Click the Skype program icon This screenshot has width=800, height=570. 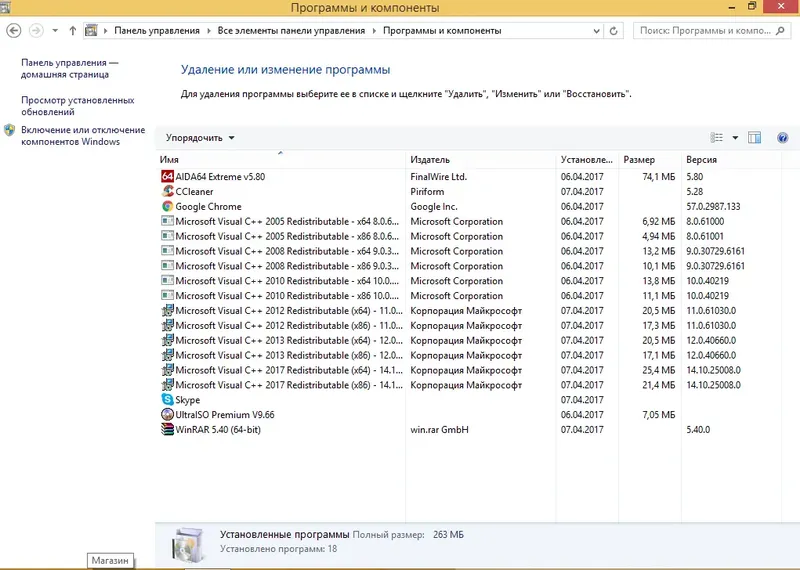pos(167,400)
